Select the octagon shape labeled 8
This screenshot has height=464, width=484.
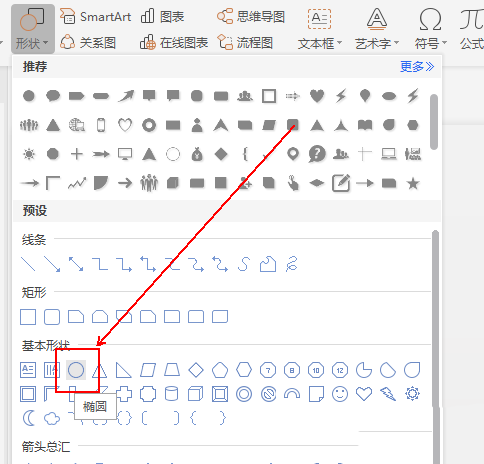tap(292, 370)
